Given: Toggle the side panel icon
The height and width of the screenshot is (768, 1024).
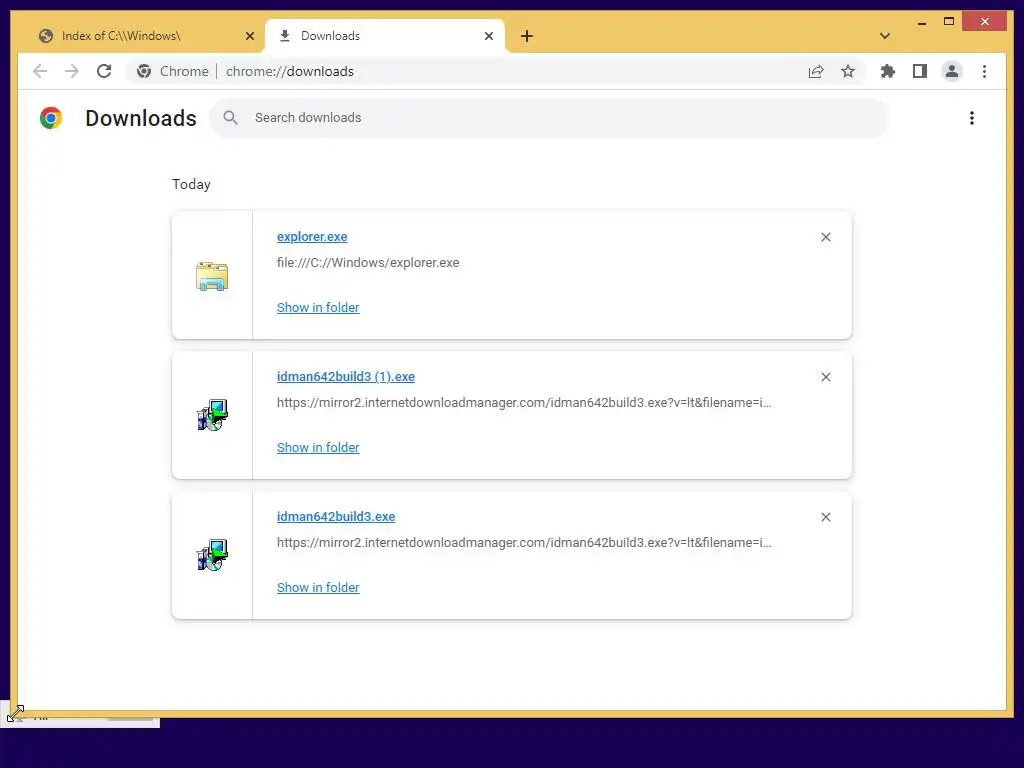Looking at the screenshot, I should [920, 71].
